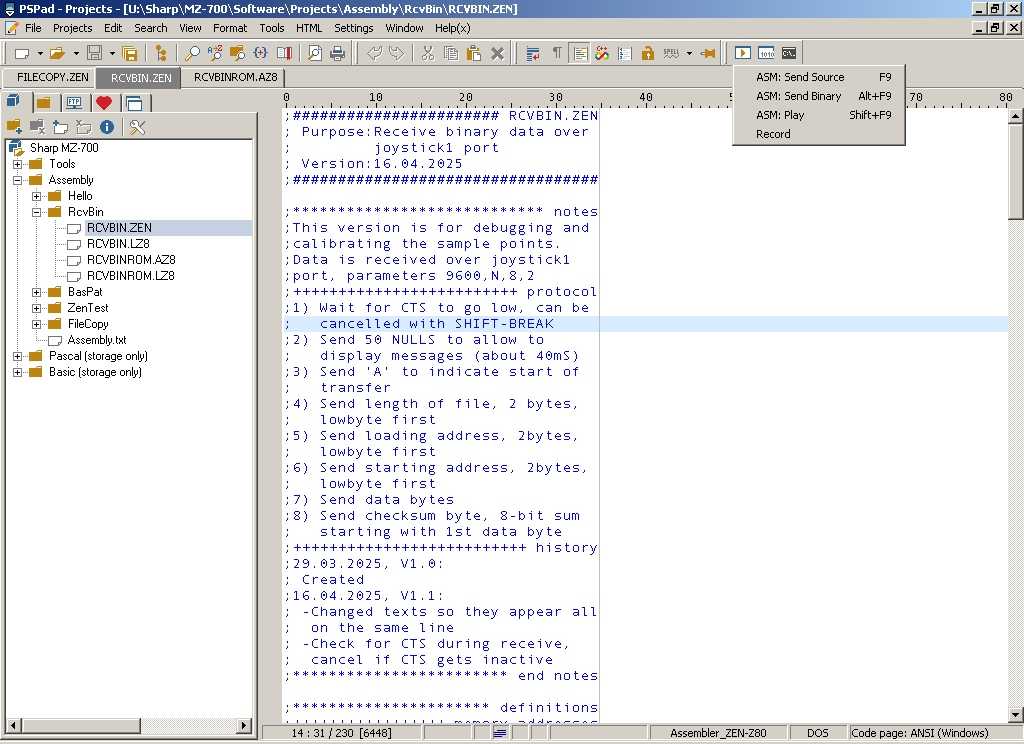
Task: Click the Paste clipboard icon
Action: (474, 54)
